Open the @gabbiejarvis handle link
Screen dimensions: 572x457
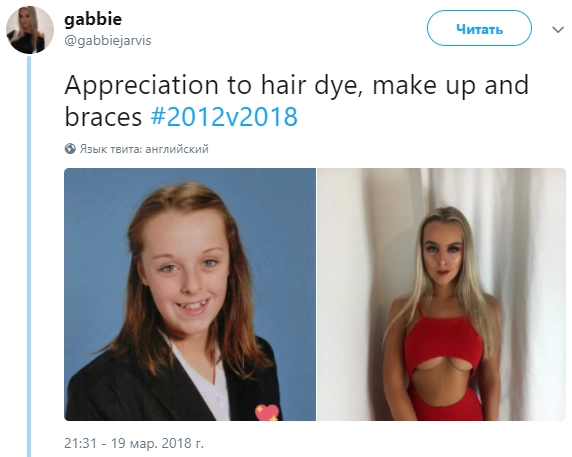tap(108, 40)
